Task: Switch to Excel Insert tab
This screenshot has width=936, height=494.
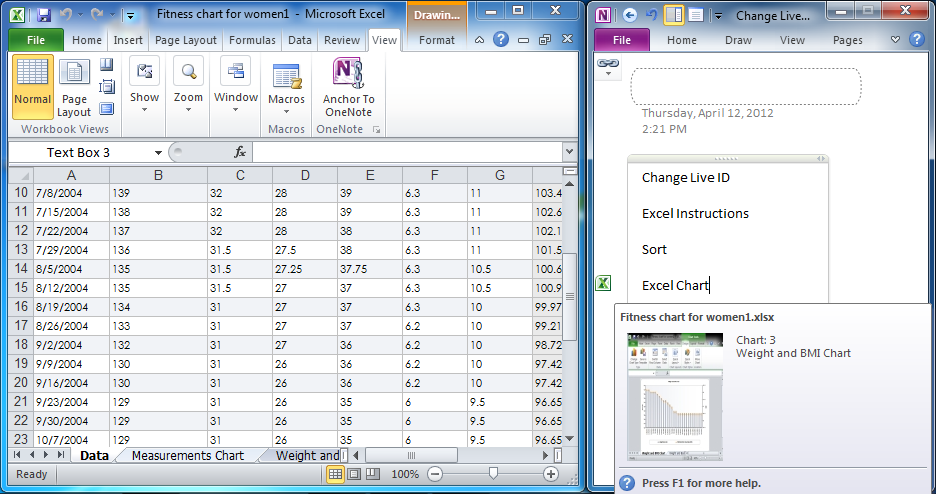Action: pos(128,40)
